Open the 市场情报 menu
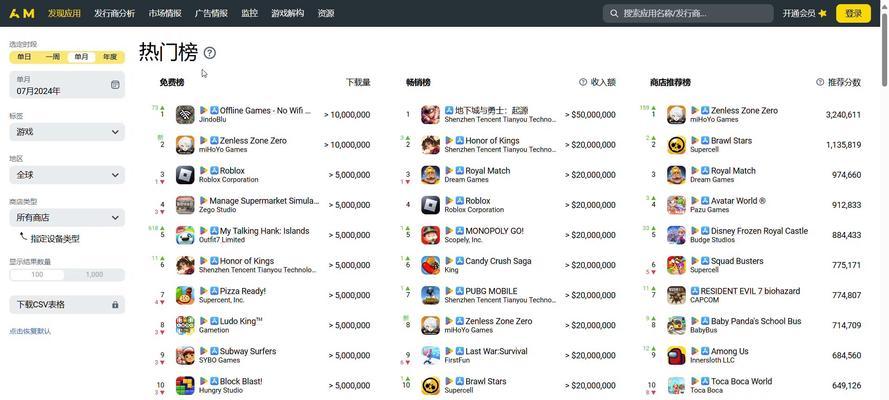Viewport: 889px width, 400px height. [x=165, y=13]
